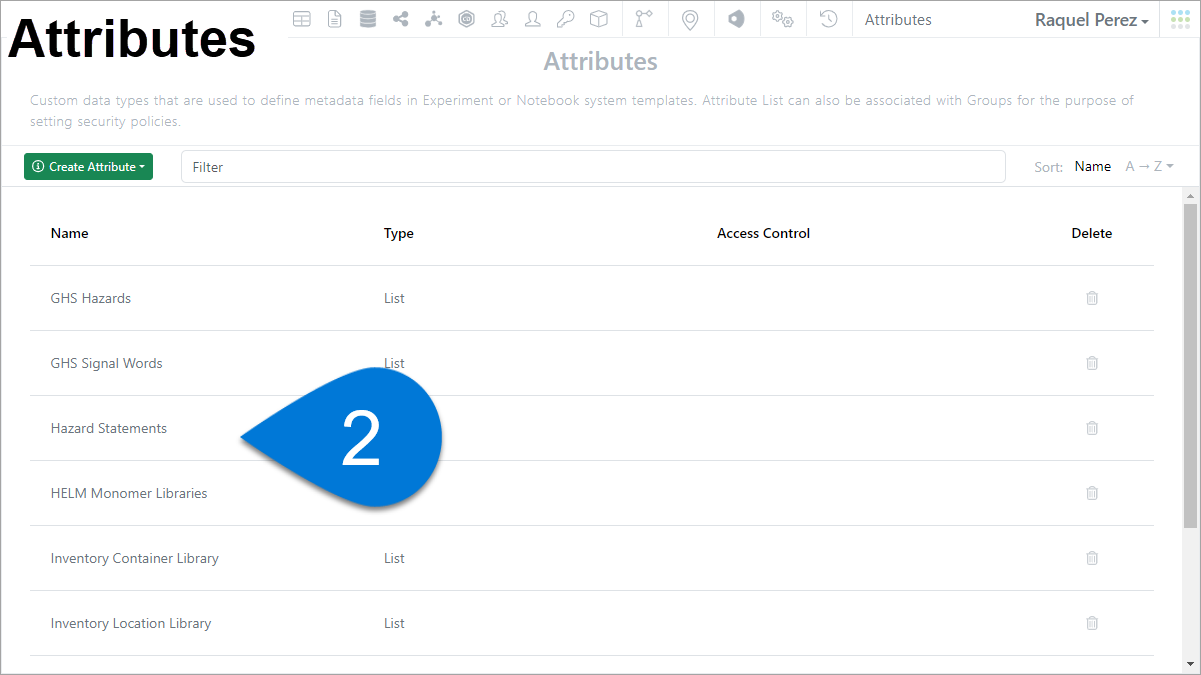Open the history clock icon
Image resolution: width=1201 pixels, height=675 pixels.
pyautogui.click(x=828, y=19)
